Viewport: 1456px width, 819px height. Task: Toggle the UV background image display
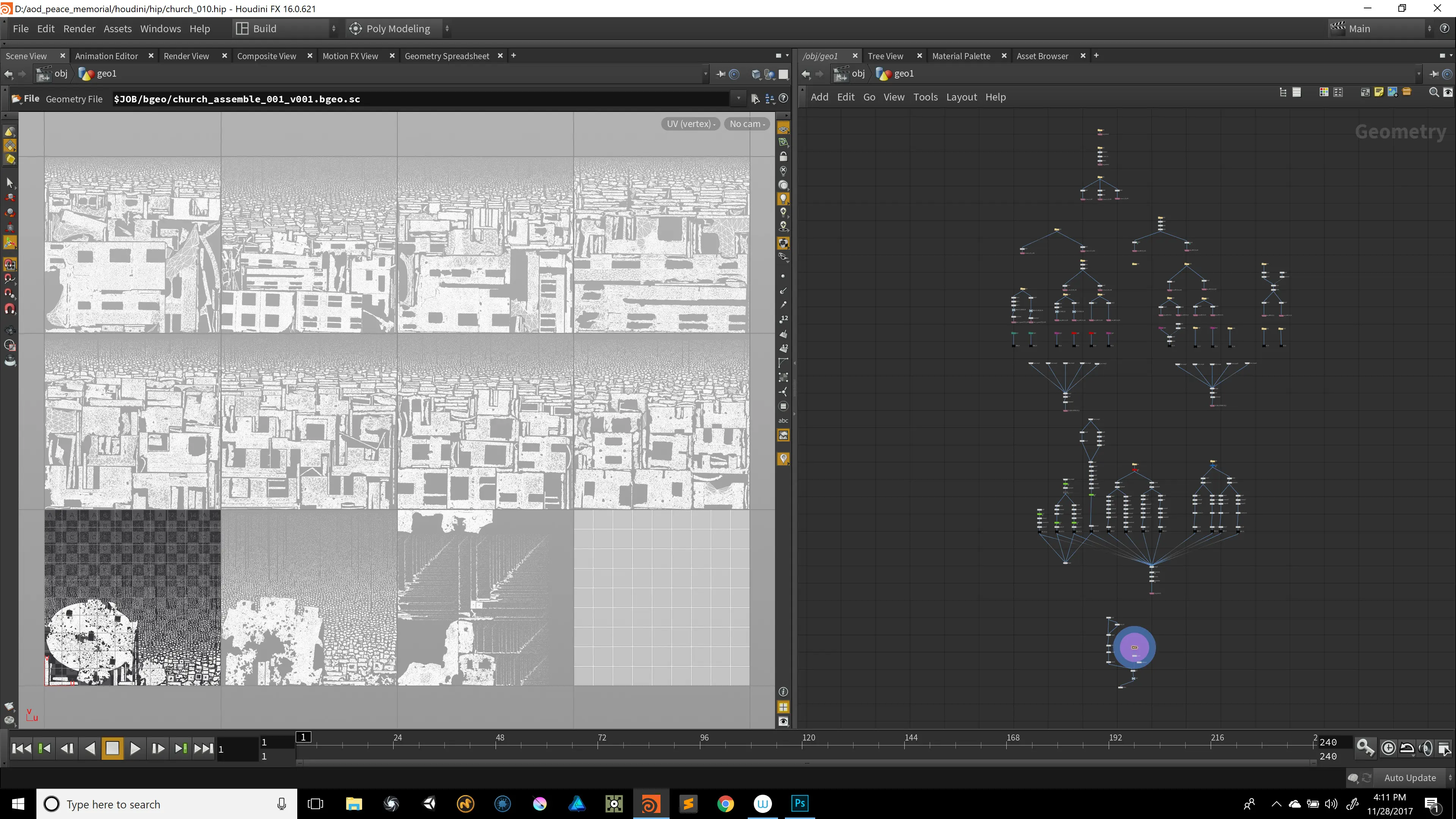click(x=783, y=435)
